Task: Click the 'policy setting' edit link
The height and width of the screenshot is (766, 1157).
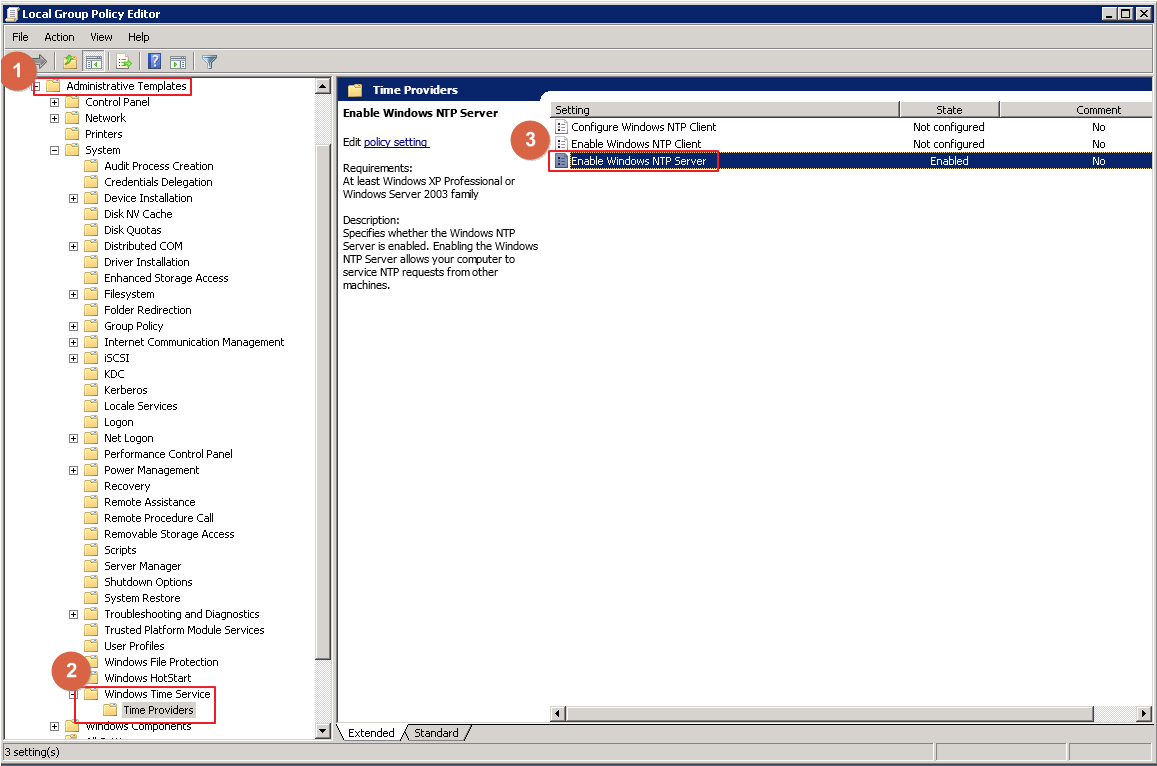Action: 396,142
